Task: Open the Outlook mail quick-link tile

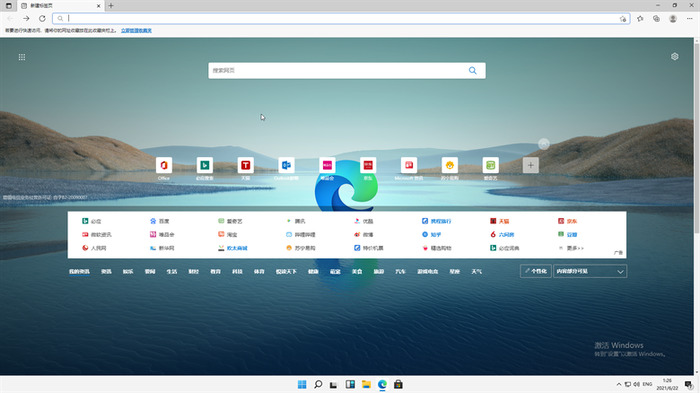Action: [x=286, y=165]
